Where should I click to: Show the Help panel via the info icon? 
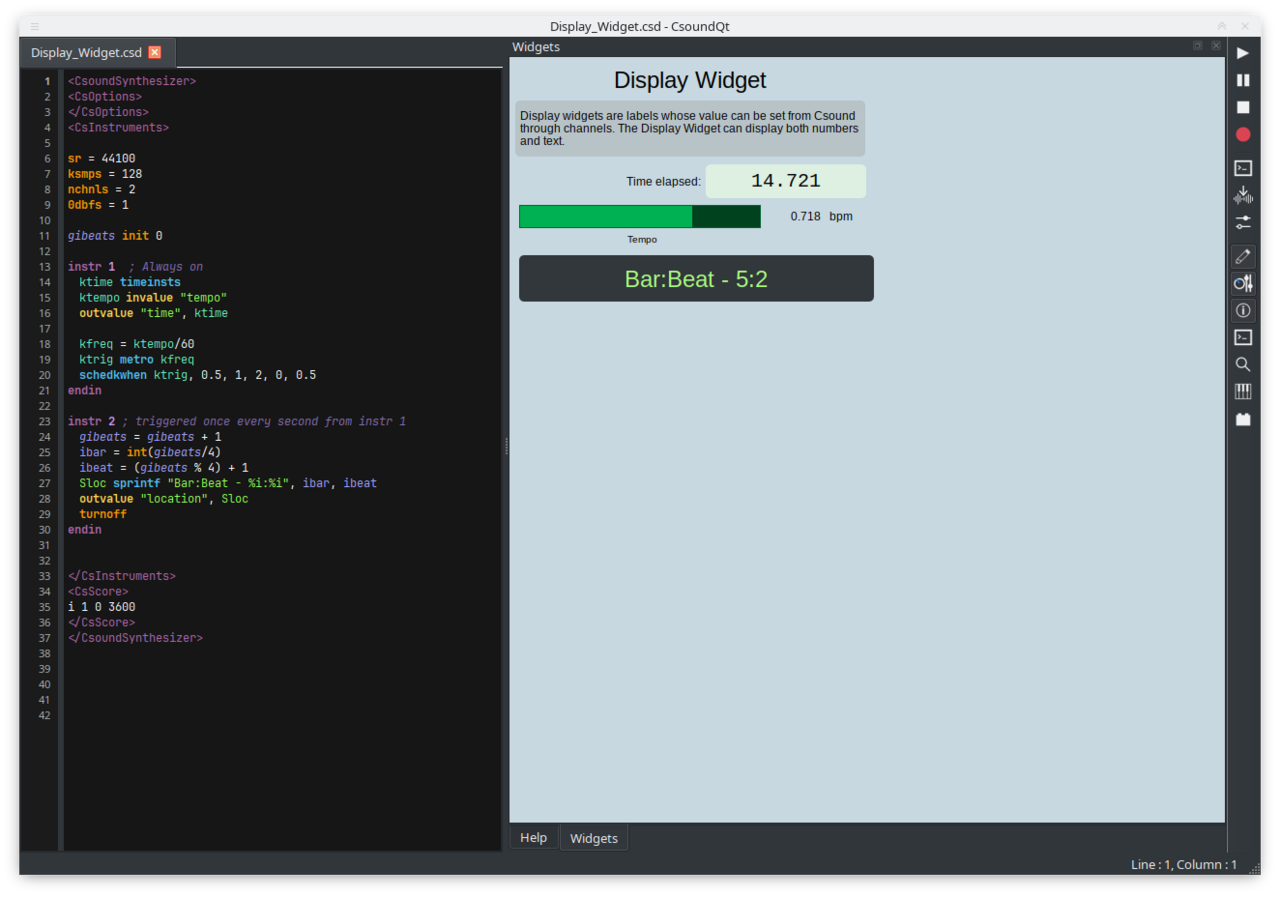tap(1243, 311)
